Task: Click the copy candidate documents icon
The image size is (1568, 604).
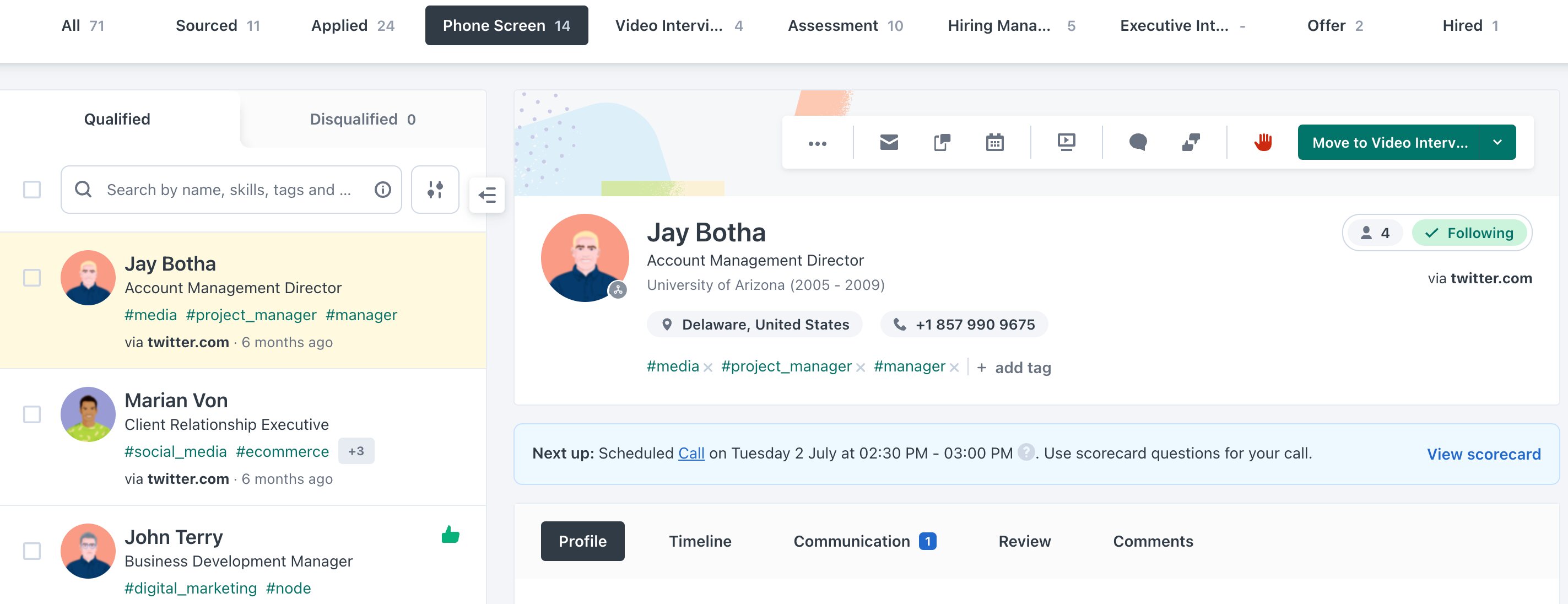Action: (x=942, y=143)
